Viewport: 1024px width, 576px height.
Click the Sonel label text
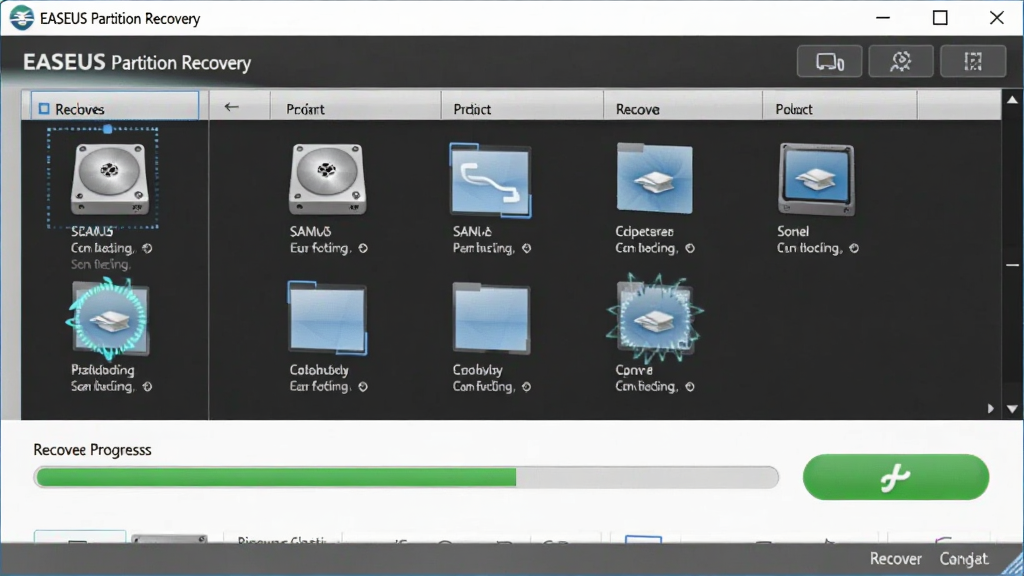[793, 231]
